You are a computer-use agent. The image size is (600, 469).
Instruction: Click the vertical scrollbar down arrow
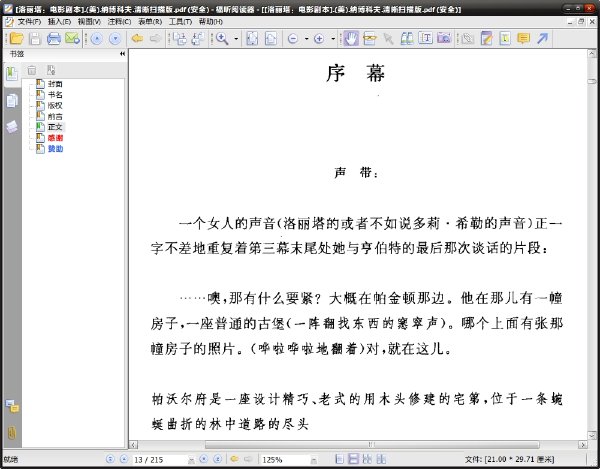[592, 436]
